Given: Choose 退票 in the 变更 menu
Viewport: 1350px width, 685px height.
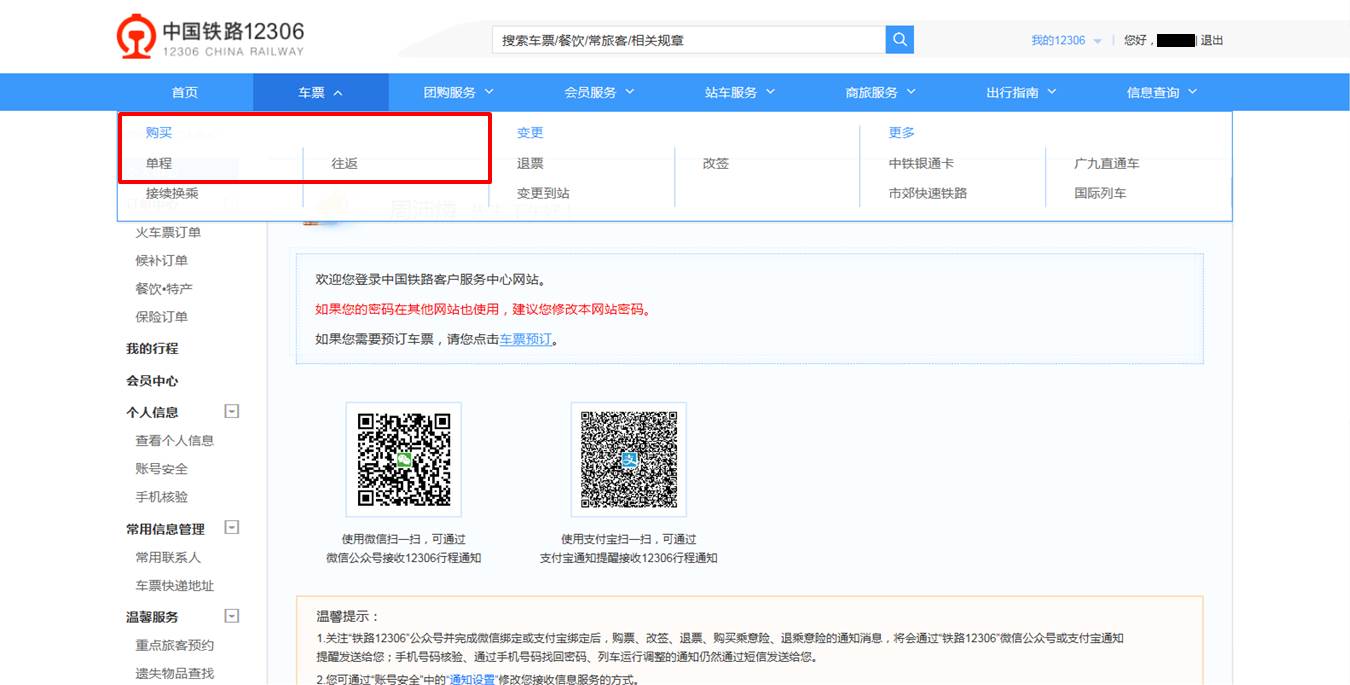Looking at the screenshot, I should click(530, 164).
